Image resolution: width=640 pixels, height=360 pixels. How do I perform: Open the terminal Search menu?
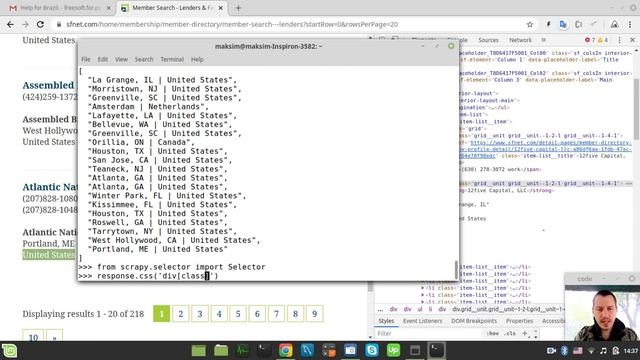click(x=144, y=59)
